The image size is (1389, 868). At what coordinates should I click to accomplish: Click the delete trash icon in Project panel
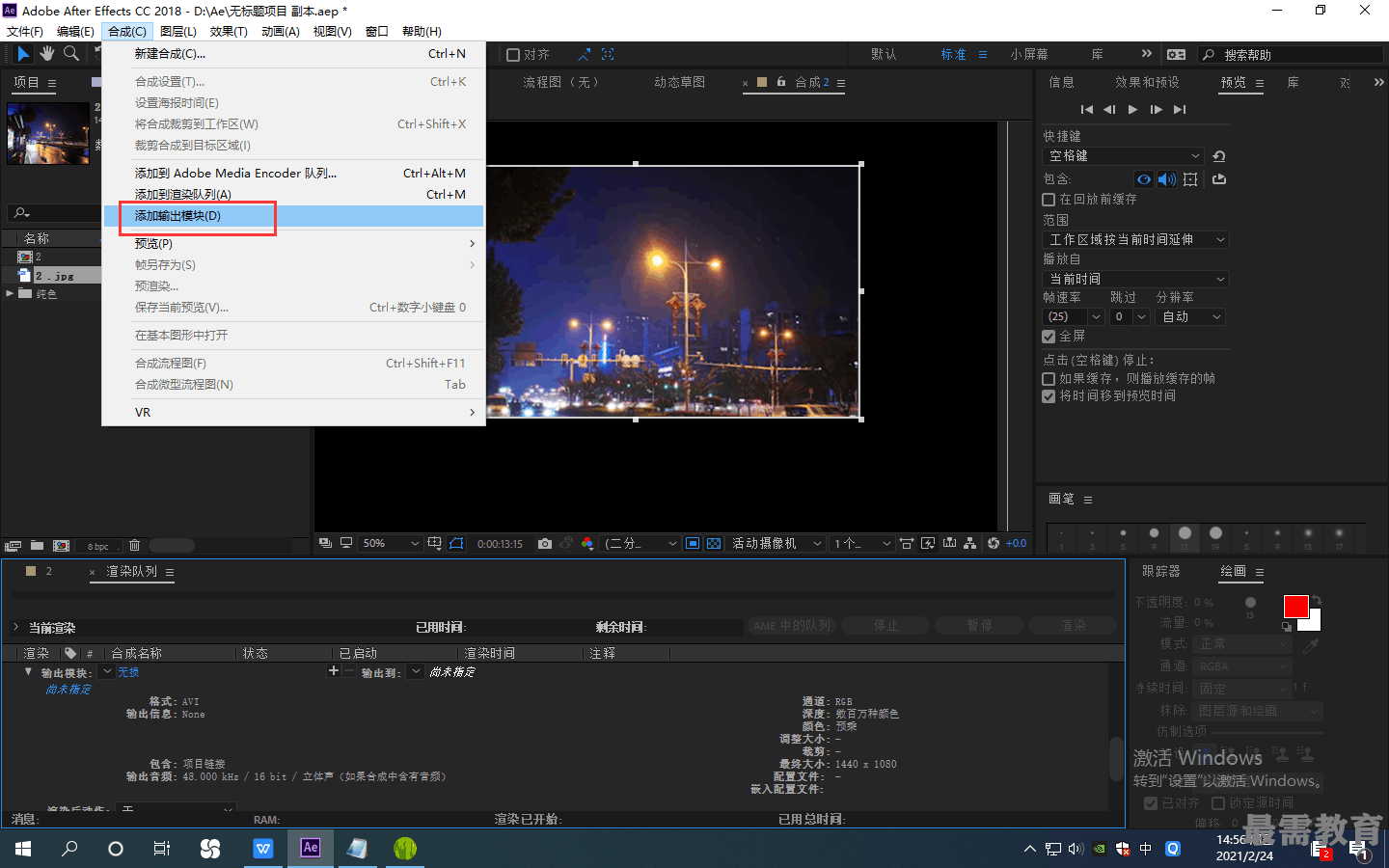coord(135,546)
